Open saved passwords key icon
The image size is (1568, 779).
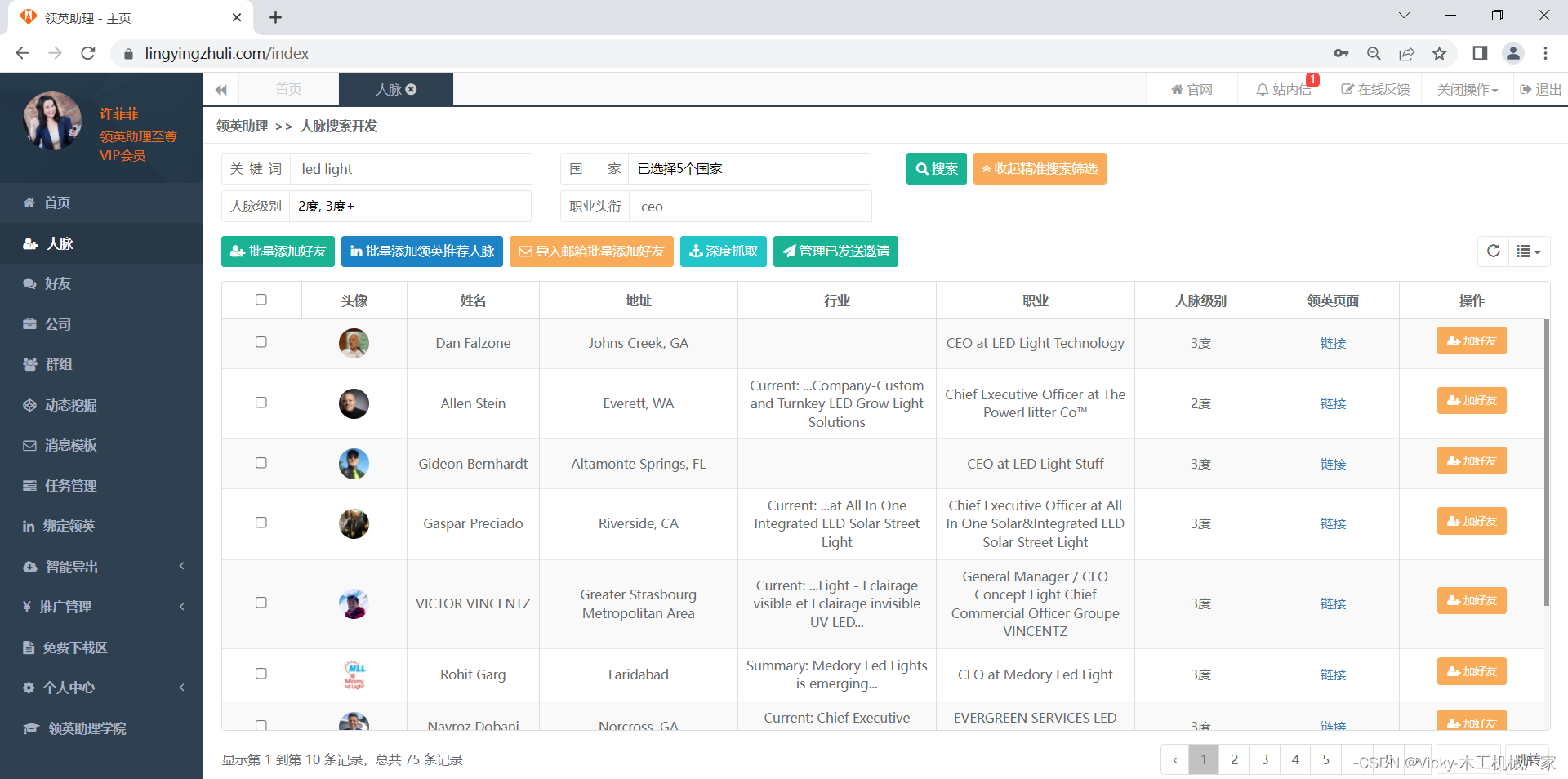[x=1341, y=53]
